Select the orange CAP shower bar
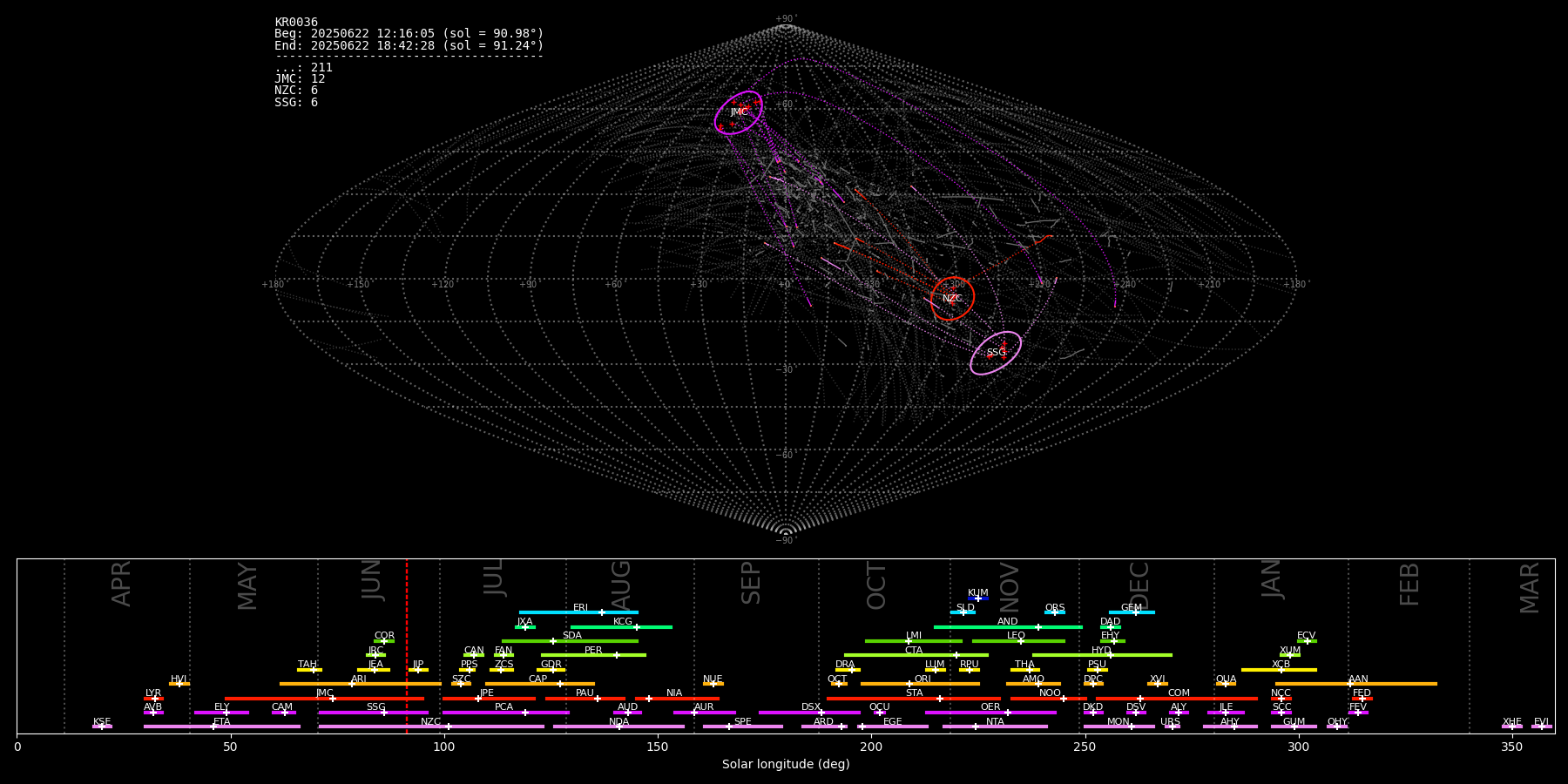 coord(540,684)
